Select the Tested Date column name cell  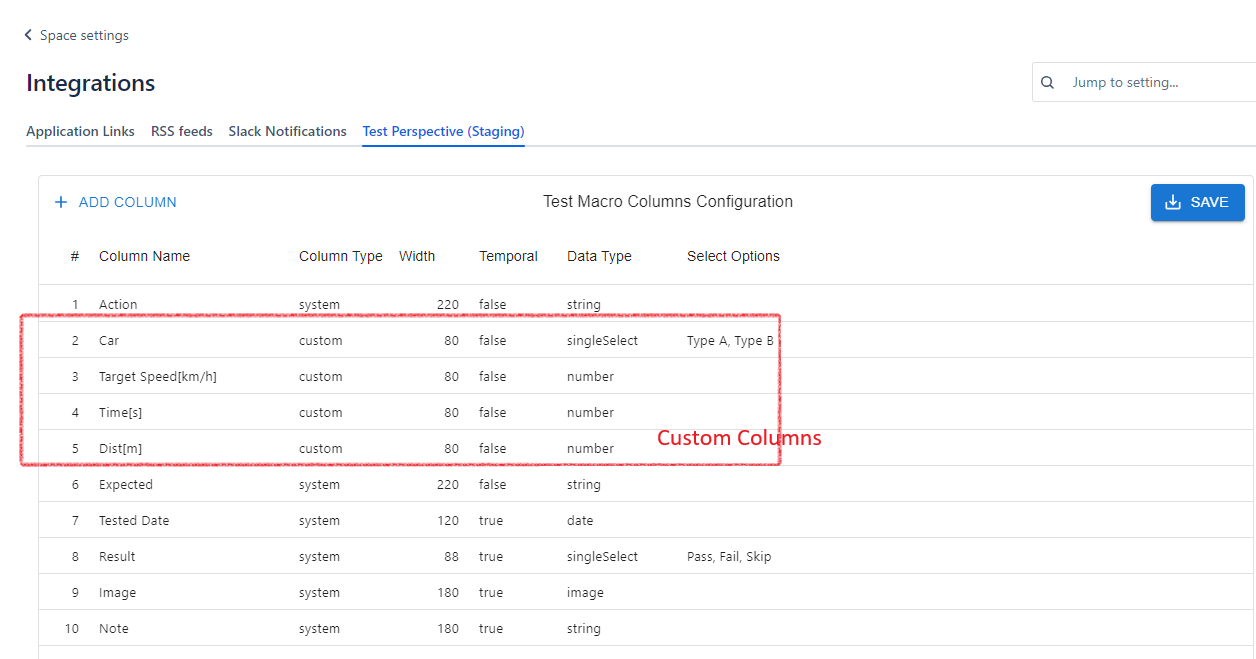pyautogui.click(x=134, y=520)
